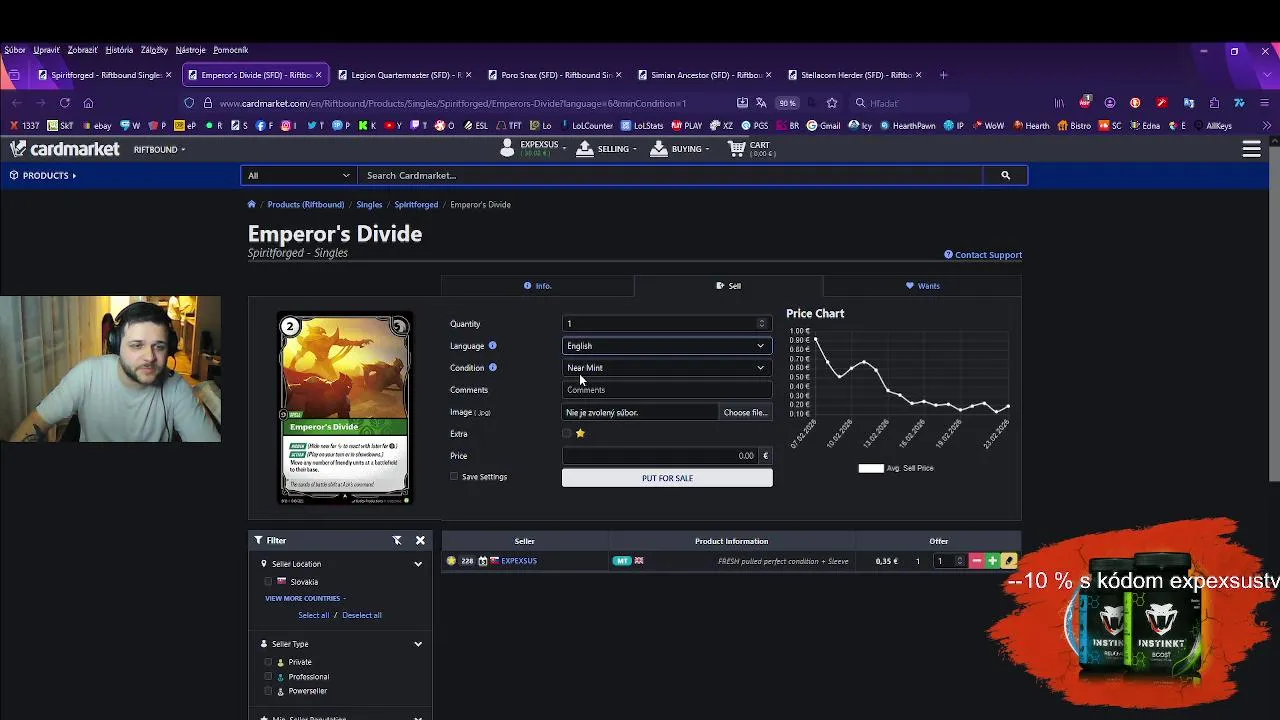Open the Condition dropdown showing Near Mint

(x=666, y=368)
